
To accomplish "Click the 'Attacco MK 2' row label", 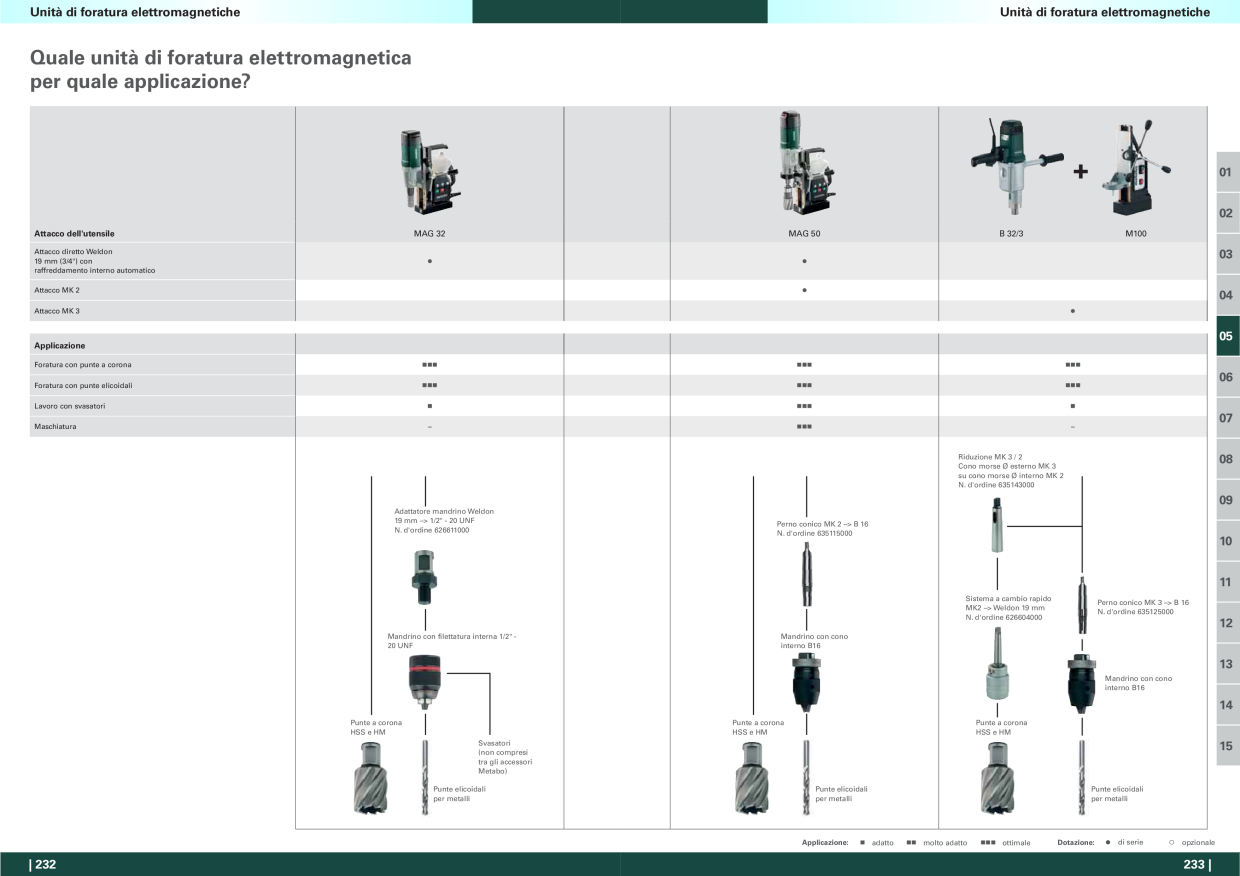I will [x=57, y=290].
